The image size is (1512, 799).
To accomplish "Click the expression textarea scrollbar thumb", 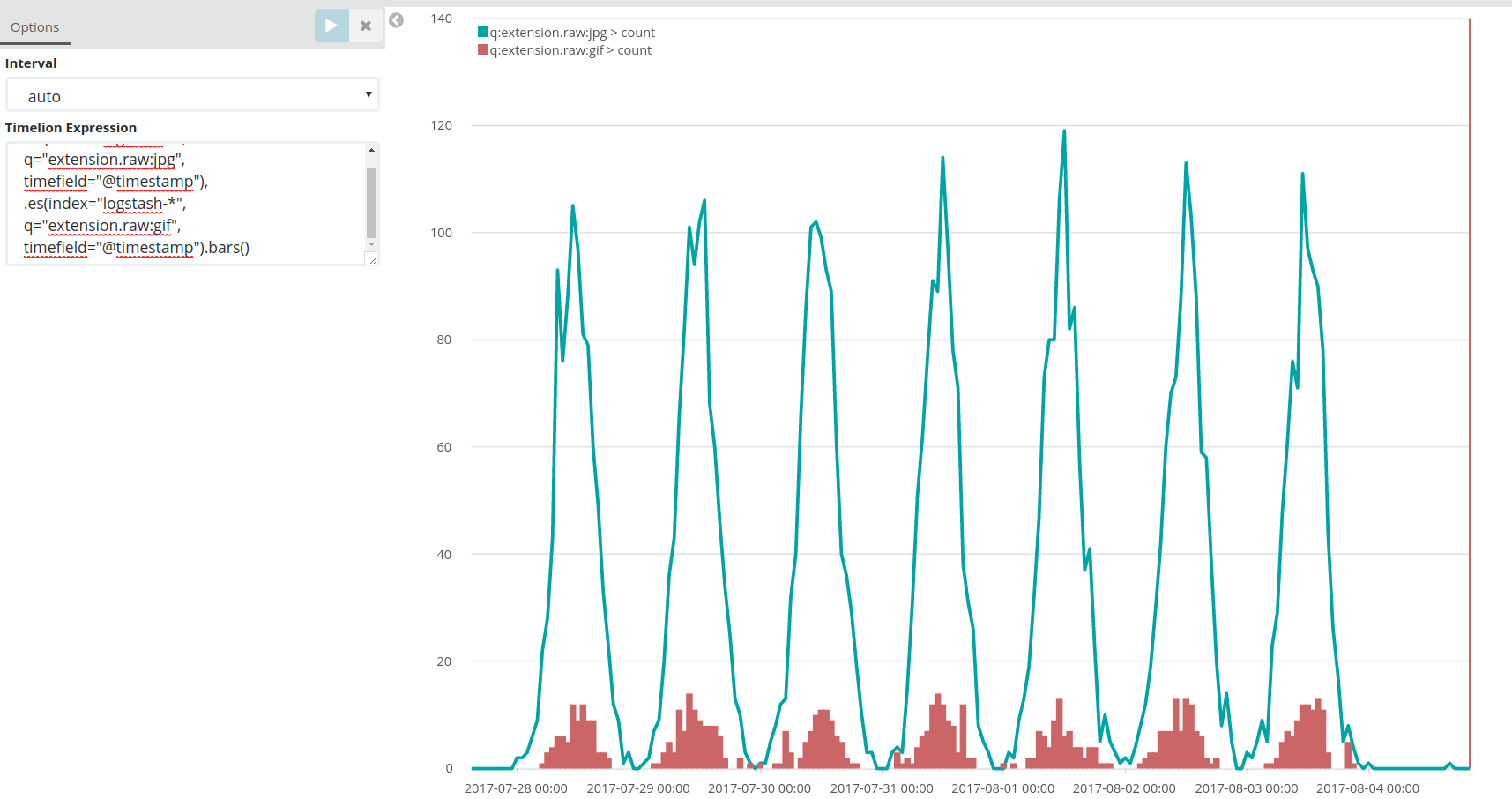I will (x=371, y=203).
